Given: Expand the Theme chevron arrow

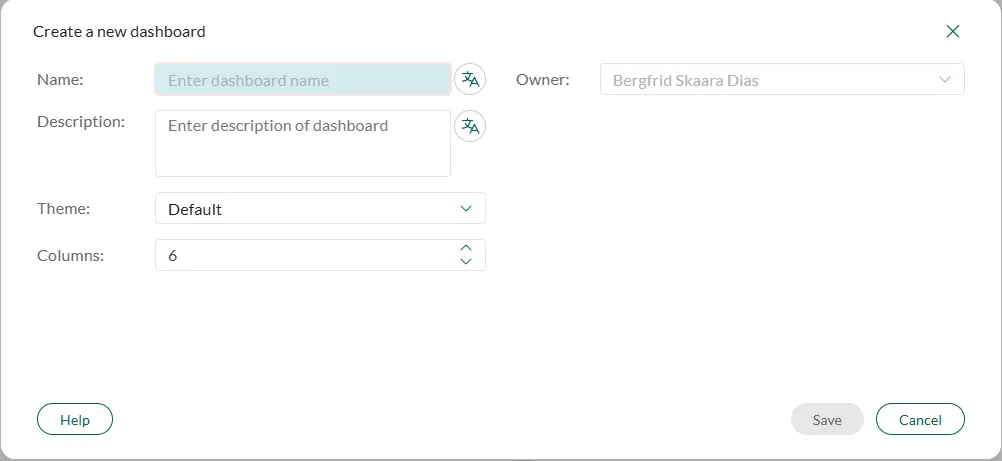Looking at the screenshot, I should click(x=465, y=209).
